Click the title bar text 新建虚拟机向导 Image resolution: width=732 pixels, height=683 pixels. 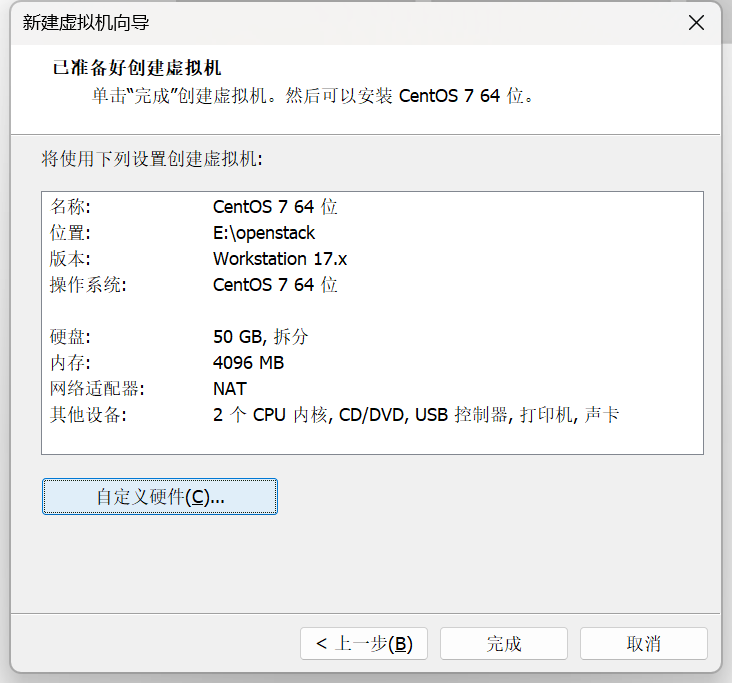point(86,22)
